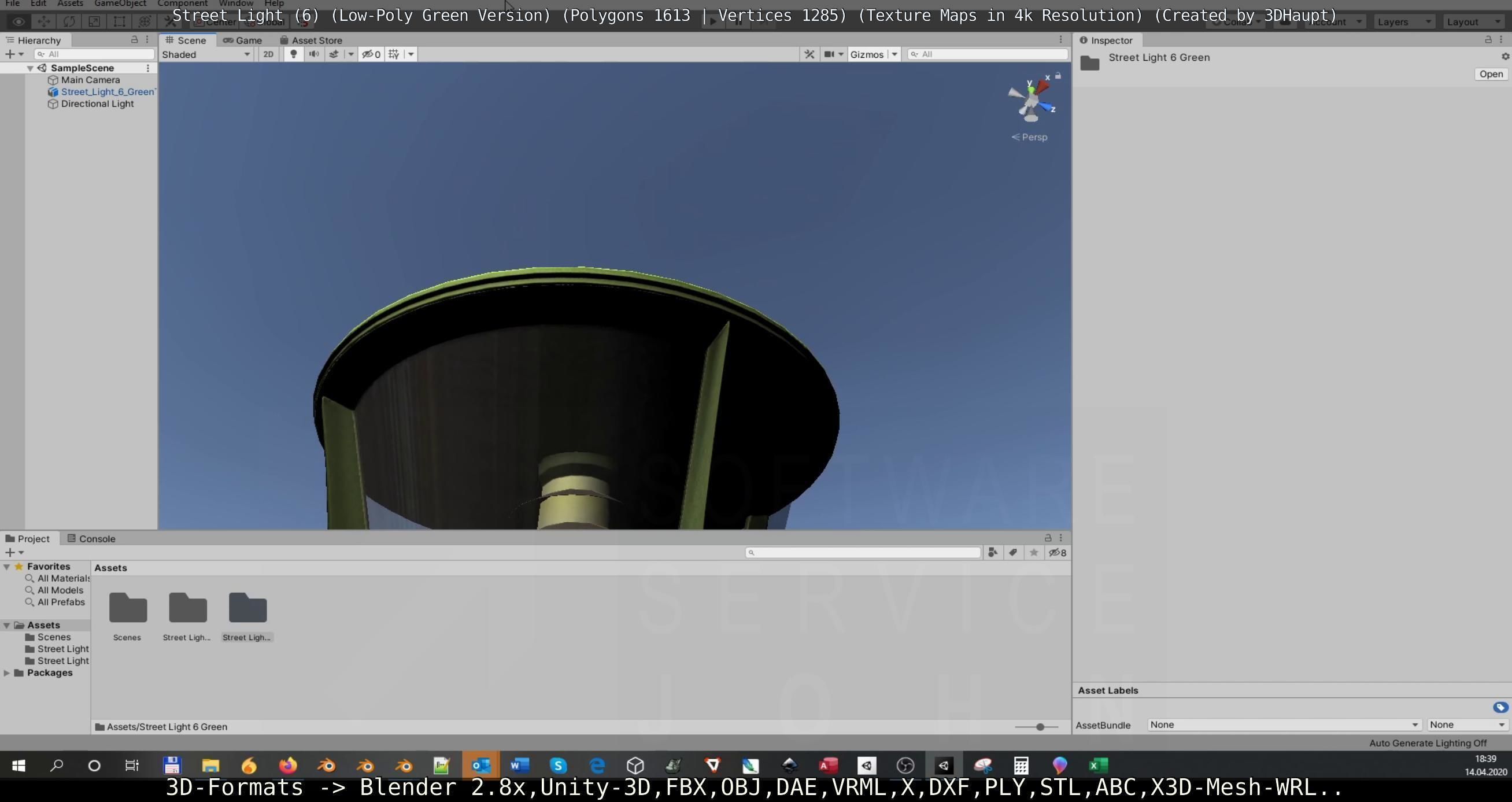Adjust the Project icon size slider
The width and height of the screenshot is (1512, 802).
[1037, 727]
